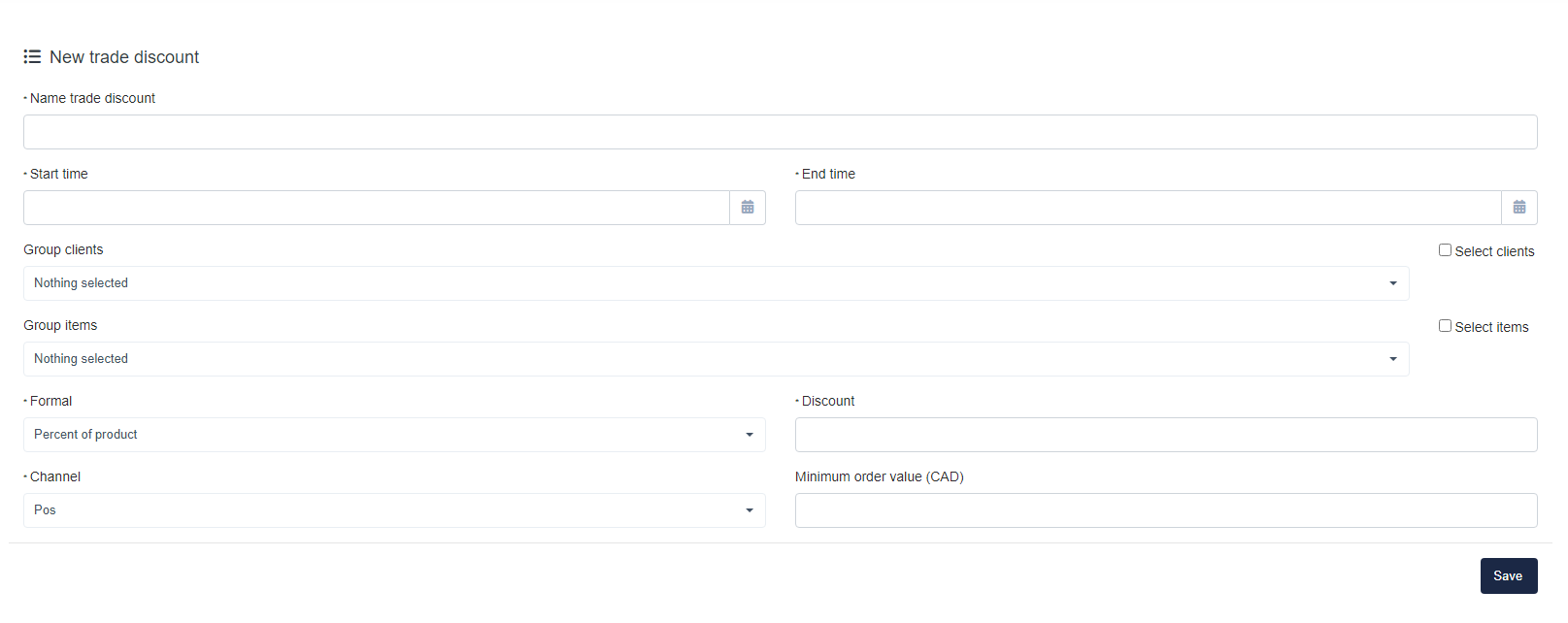
Task: Open the Group items dropdown
Action: click(x=716, y=359)
